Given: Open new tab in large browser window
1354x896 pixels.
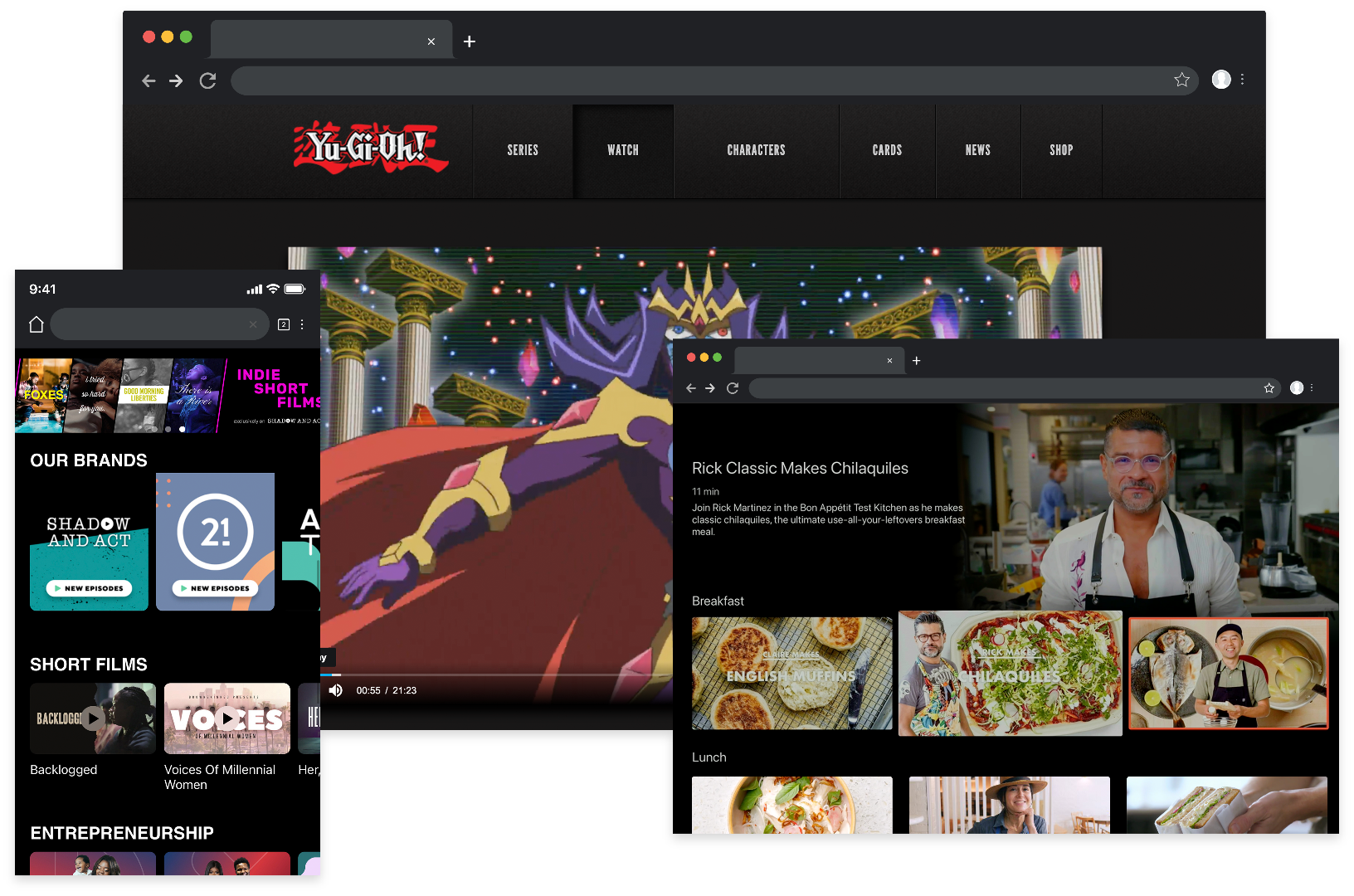Looking at the screenshot, I should [470, 41].
